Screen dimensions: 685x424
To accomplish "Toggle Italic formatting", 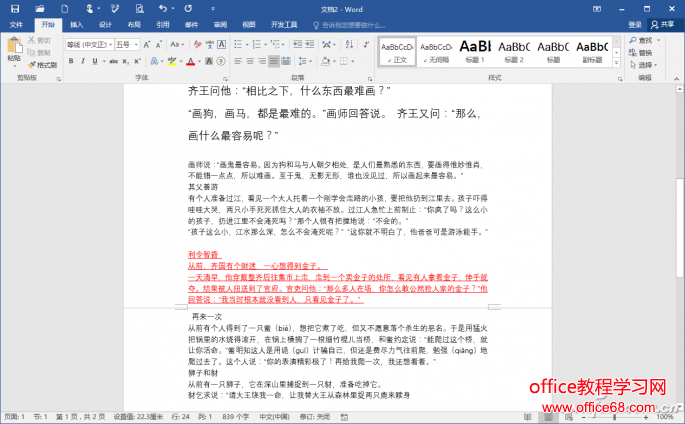I will 81,62.
